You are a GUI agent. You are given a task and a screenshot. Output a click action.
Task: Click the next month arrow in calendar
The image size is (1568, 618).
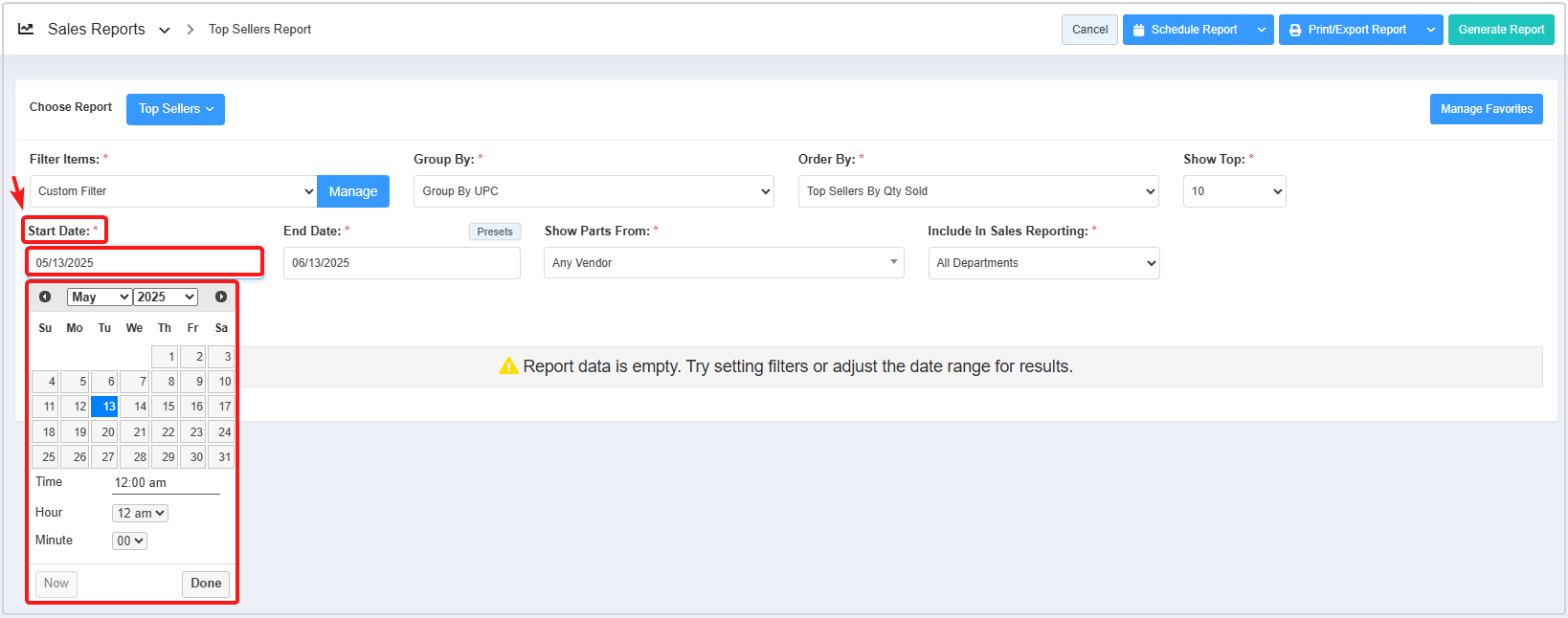pyautogui.click(x=221, y=297)
